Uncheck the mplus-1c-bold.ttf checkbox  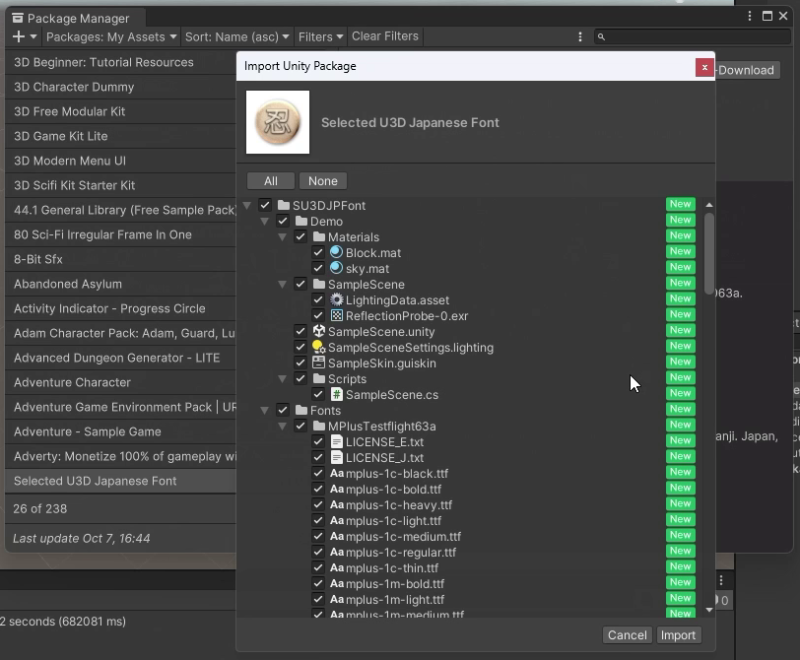(x=318, y=489)
